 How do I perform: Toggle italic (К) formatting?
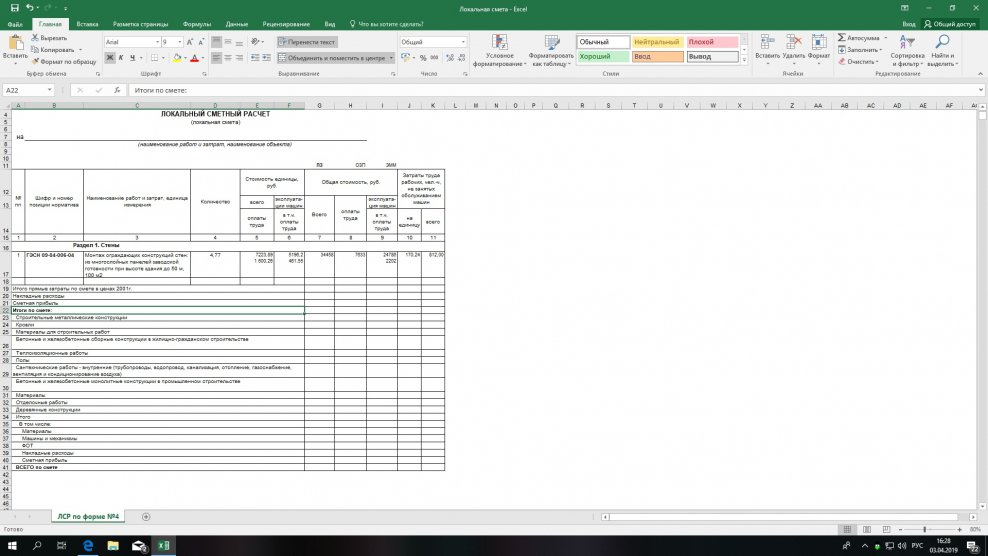pos(120,58)
